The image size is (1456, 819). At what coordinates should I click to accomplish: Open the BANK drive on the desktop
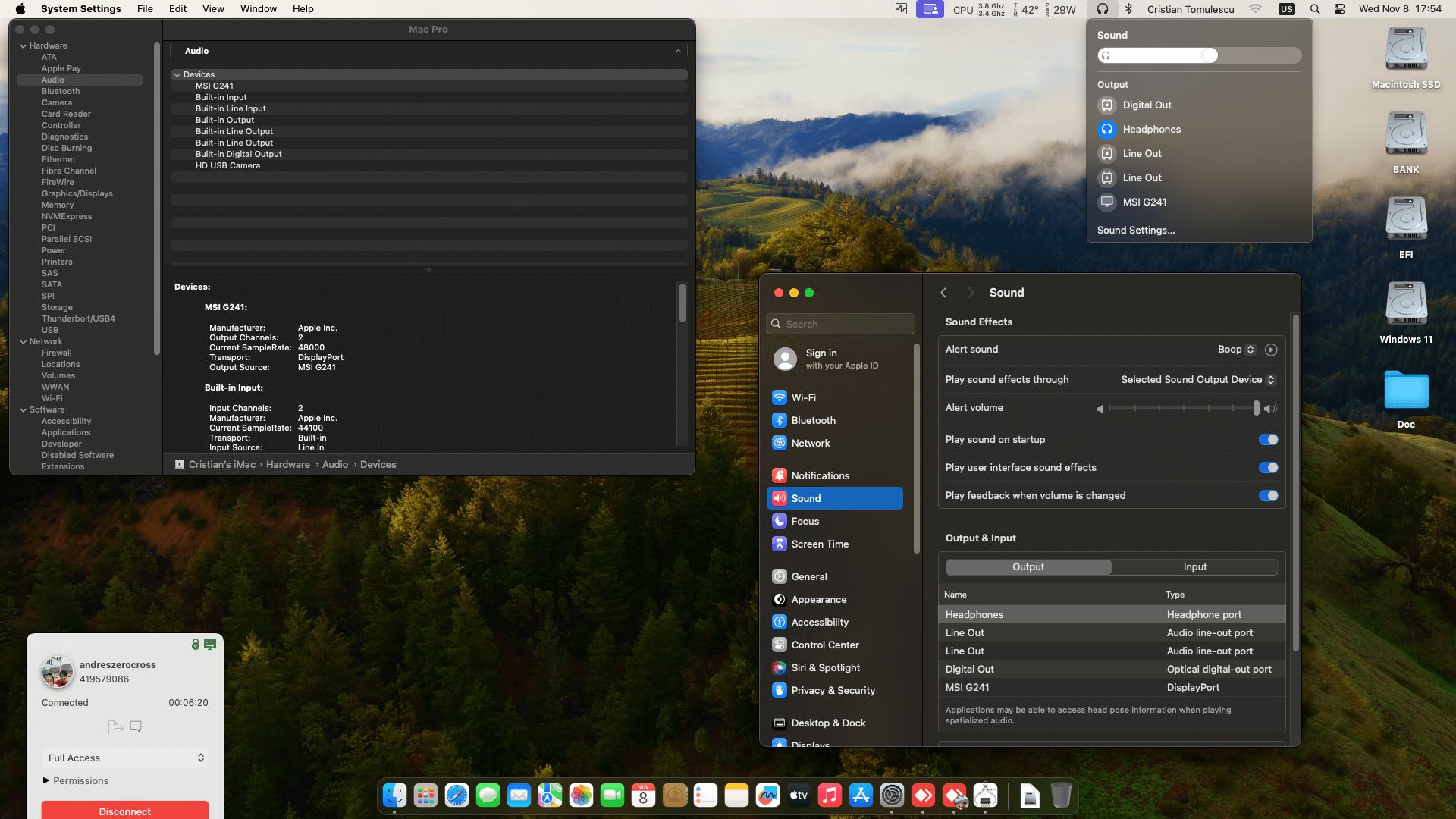pyautogui.click(x=1406, y=143)
